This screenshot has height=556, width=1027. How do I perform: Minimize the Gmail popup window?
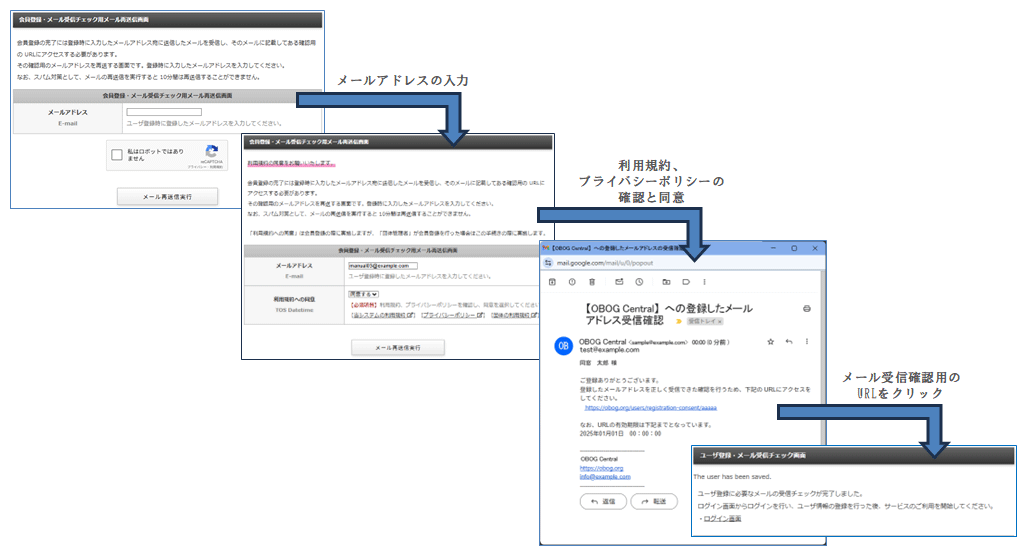[774, 248]
